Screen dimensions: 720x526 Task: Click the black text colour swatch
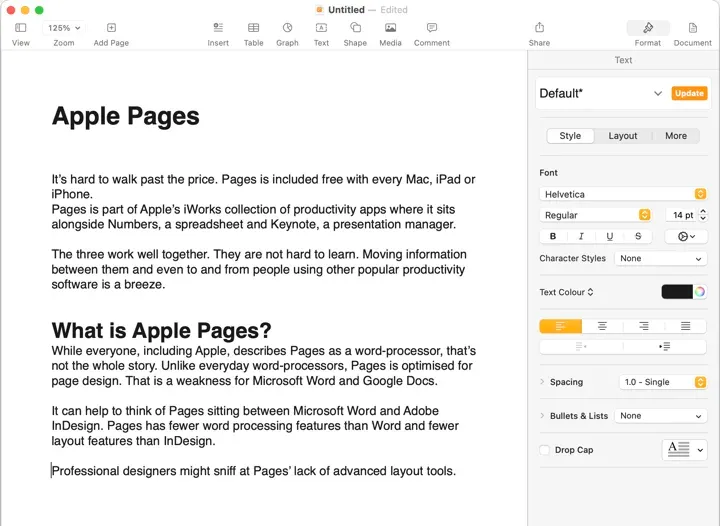(x=677, y=291)
